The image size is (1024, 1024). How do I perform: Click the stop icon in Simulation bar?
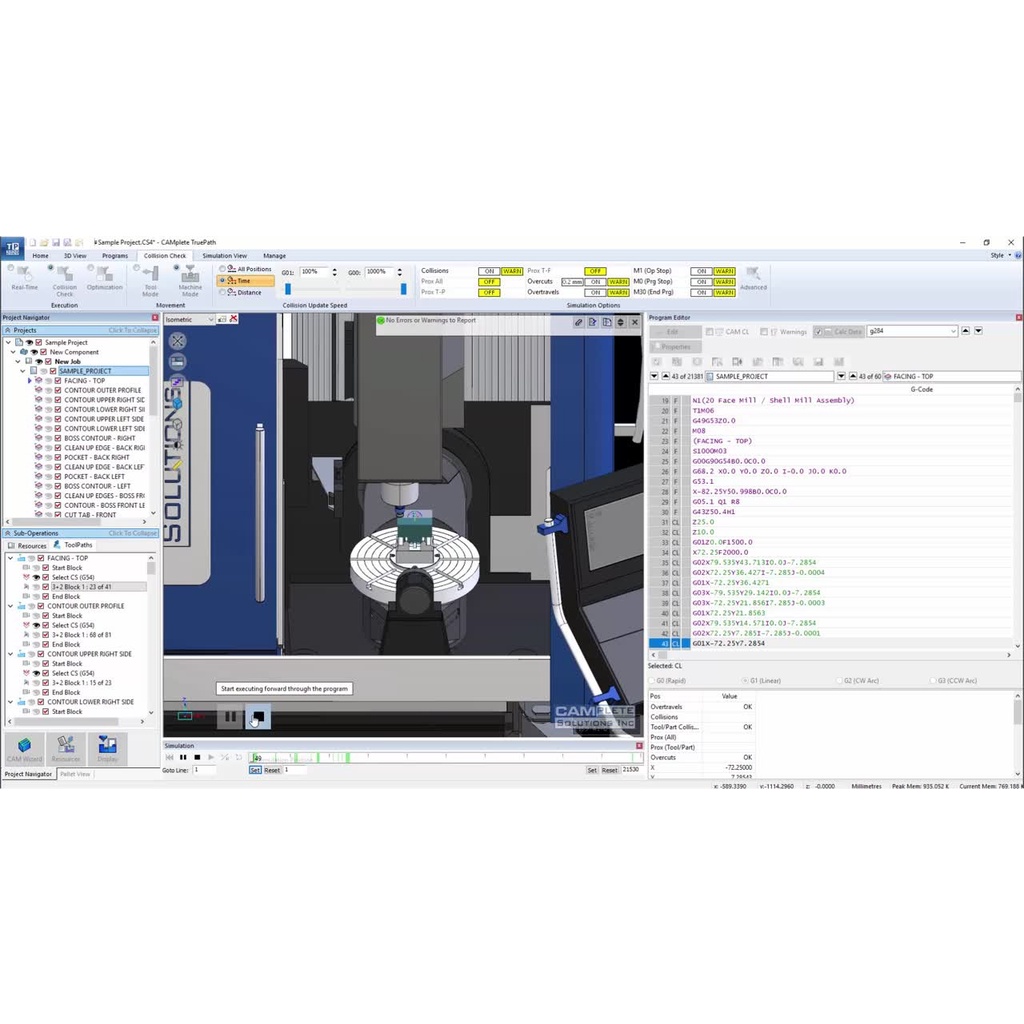pos(197,757)
